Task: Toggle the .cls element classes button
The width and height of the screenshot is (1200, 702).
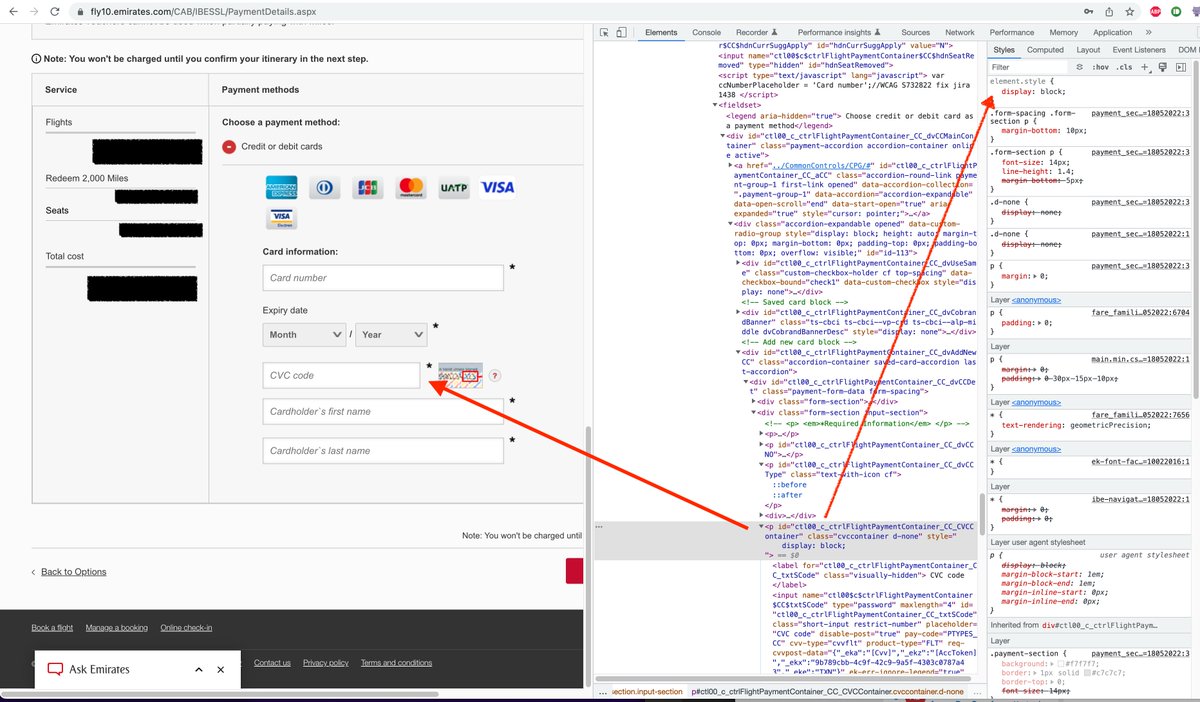Action: click(x=1125, y=67)
